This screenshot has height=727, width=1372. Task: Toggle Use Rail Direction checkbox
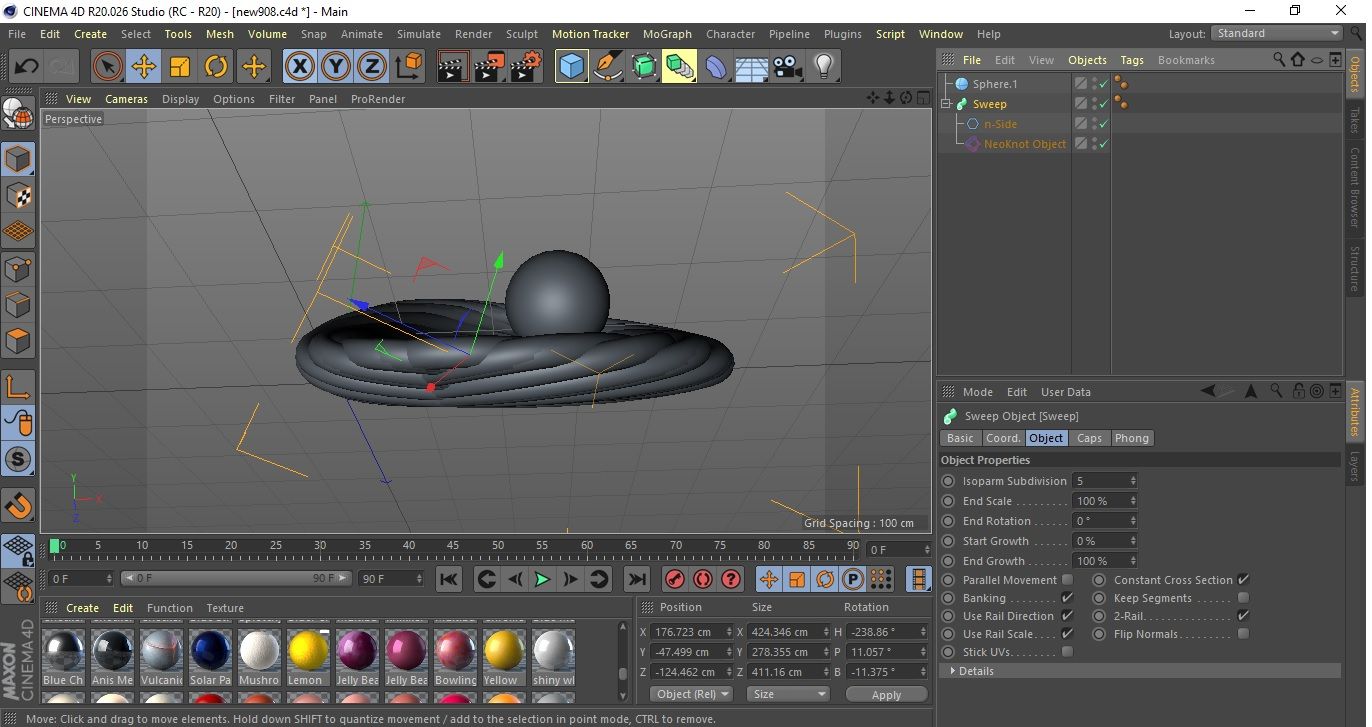(1067, 616)
